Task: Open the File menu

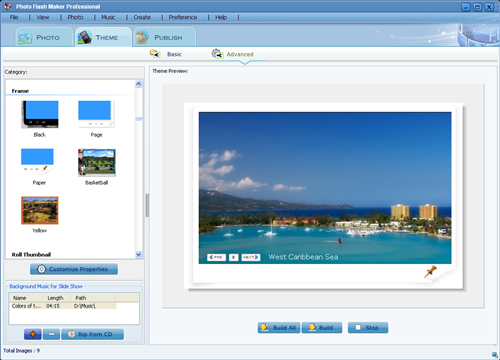Action: click(x=14, y=17)
